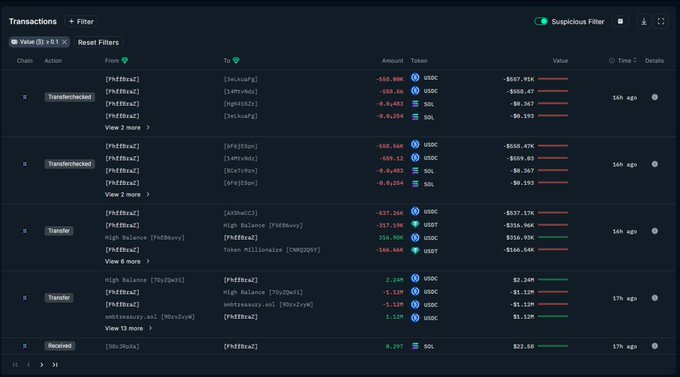
Task: Click the Value column header
Action: pos(560,60)
